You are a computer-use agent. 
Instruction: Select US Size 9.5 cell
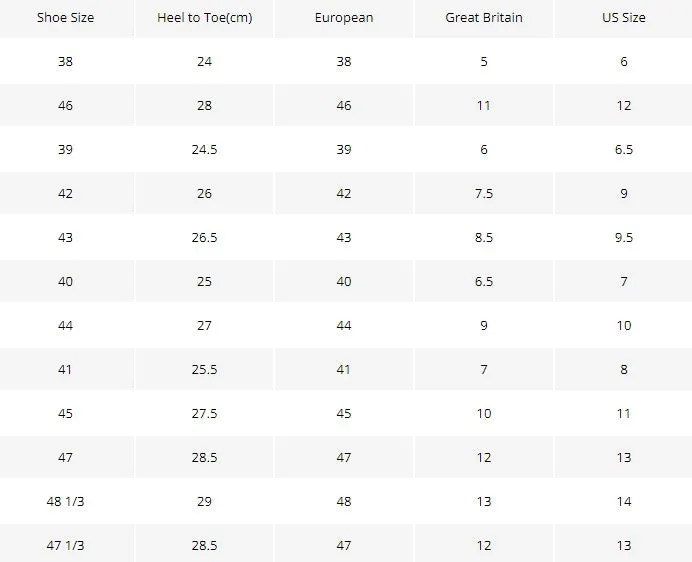624,238
